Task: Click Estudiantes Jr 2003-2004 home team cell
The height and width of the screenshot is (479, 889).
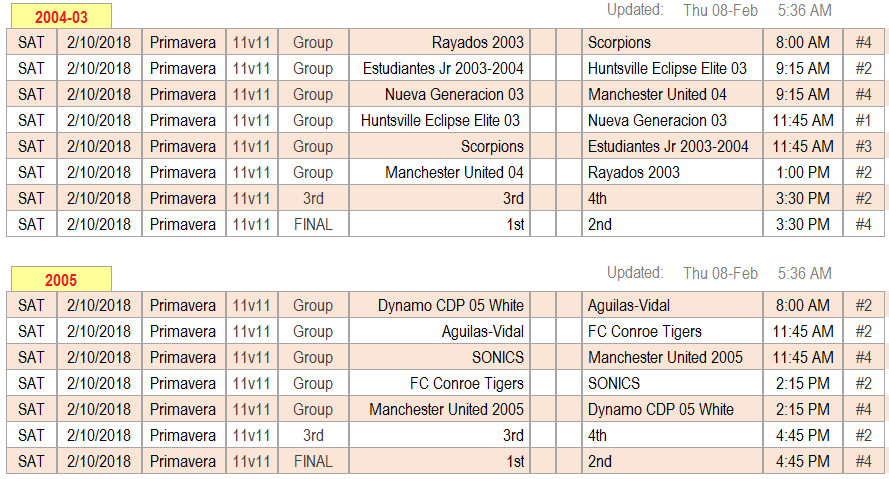Action: 439,69
